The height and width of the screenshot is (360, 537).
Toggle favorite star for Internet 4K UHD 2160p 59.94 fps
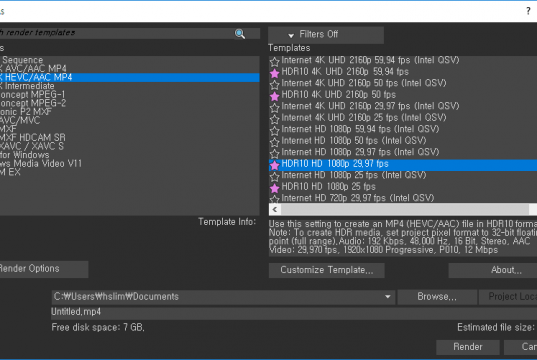point(274,62)
